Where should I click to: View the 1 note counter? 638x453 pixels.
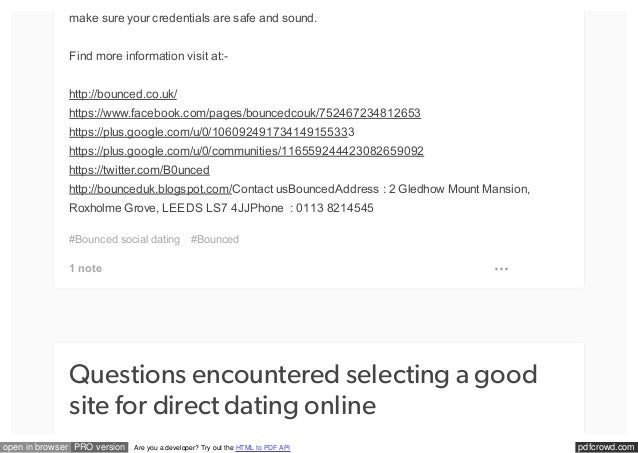point(85,269)
